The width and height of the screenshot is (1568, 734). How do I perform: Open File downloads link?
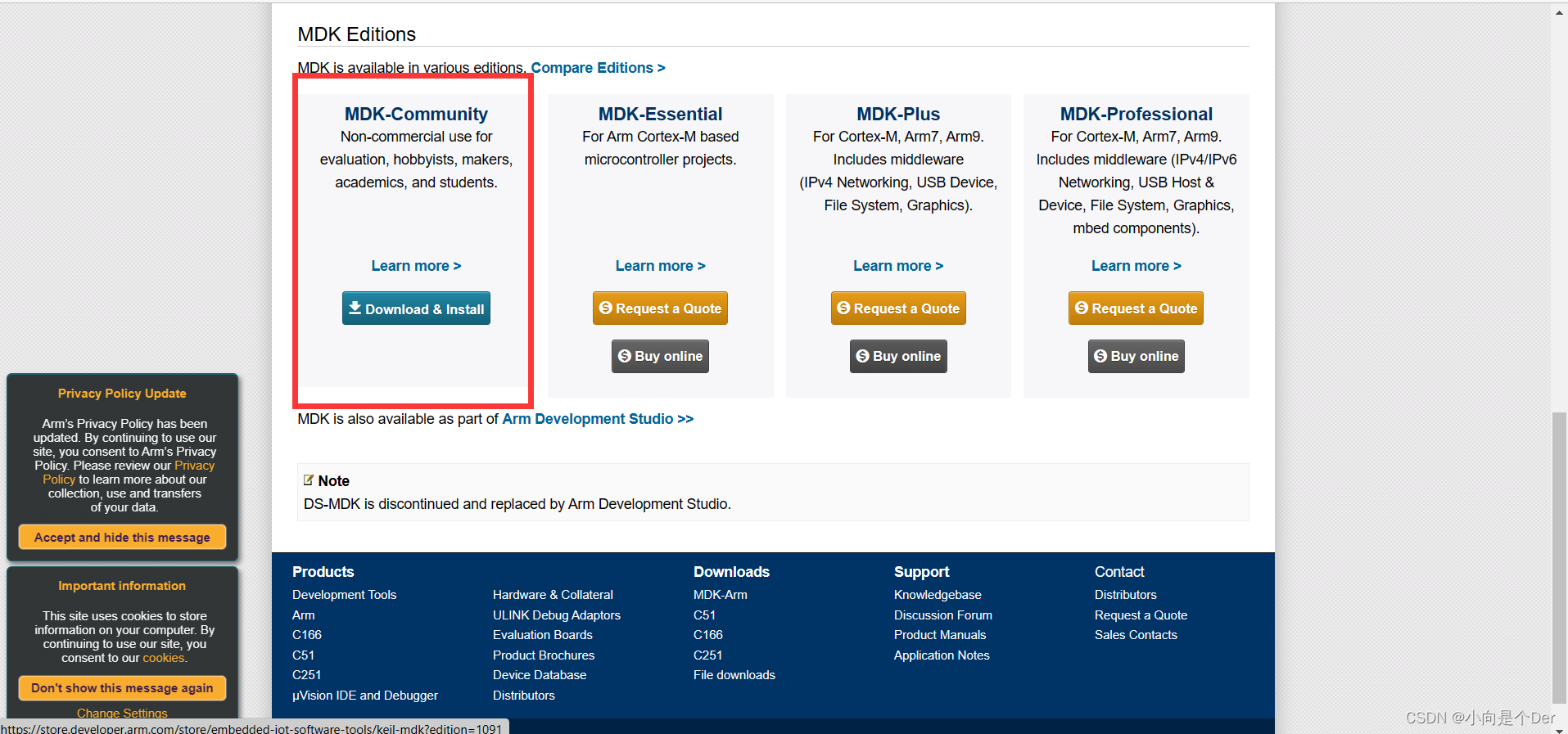734,675
